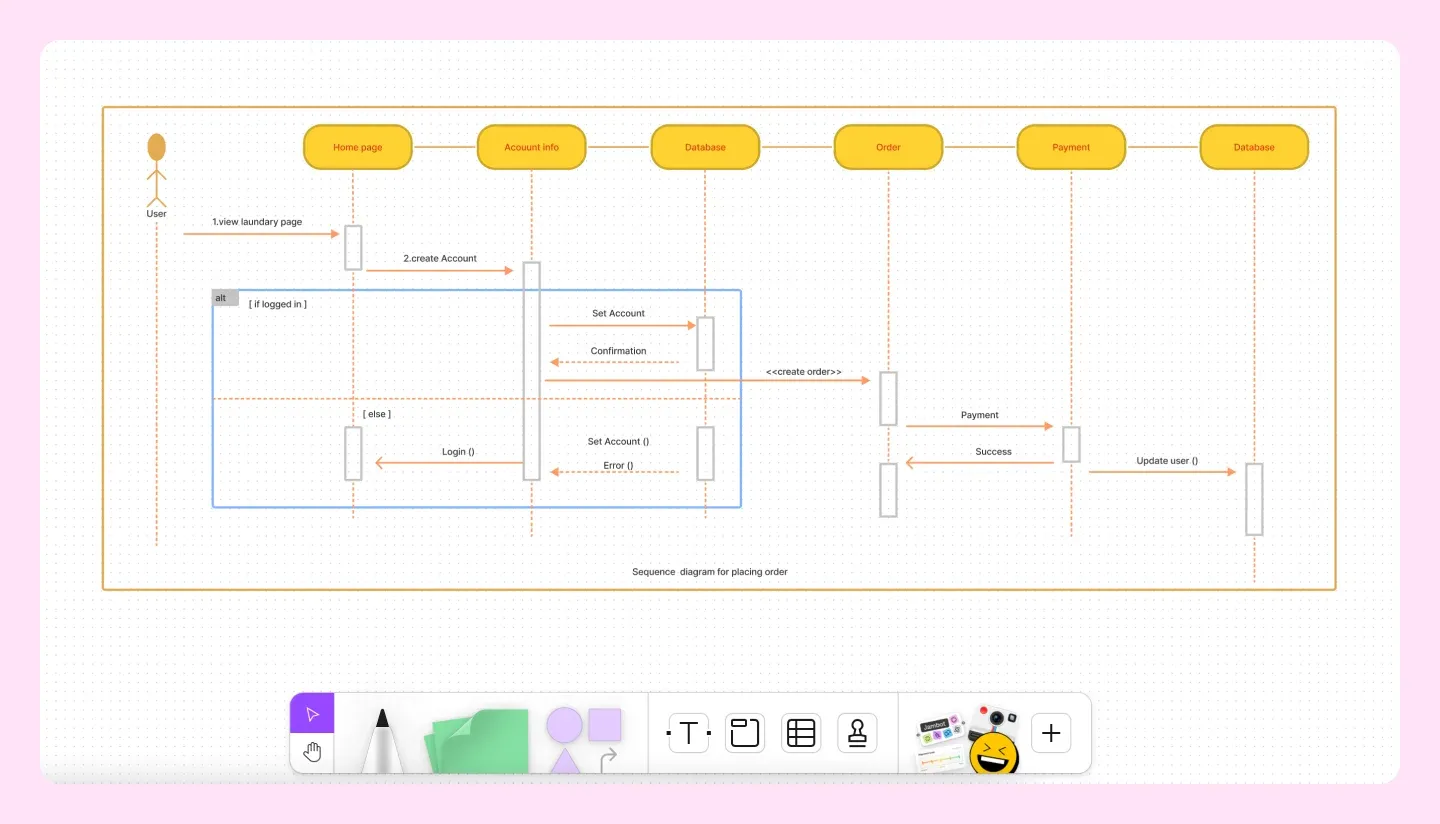This screenshot has width=1440, height=824.
Task: Pick the Marker drawing tool
Action: (x=383, y=735)
